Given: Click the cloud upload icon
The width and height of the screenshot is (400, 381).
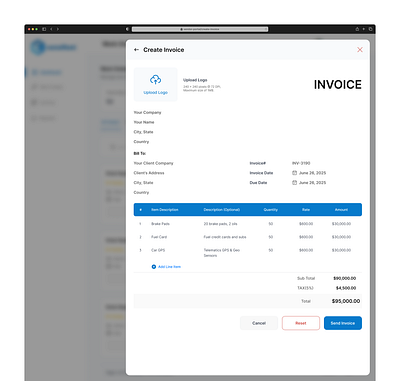Looking at the screenshot, I should point(155,80).
